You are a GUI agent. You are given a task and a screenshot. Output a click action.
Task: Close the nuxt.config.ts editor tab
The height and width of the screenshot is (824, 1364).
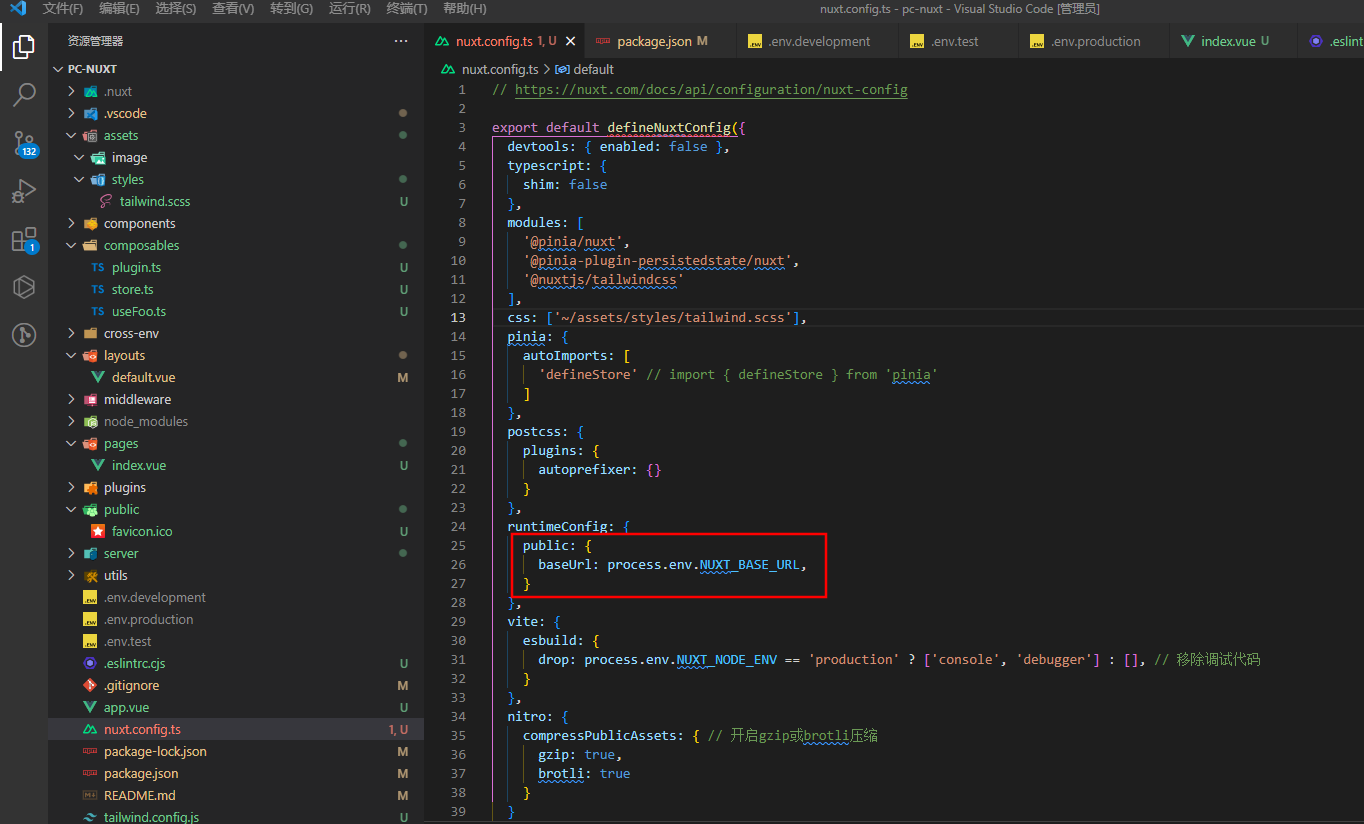571,41
